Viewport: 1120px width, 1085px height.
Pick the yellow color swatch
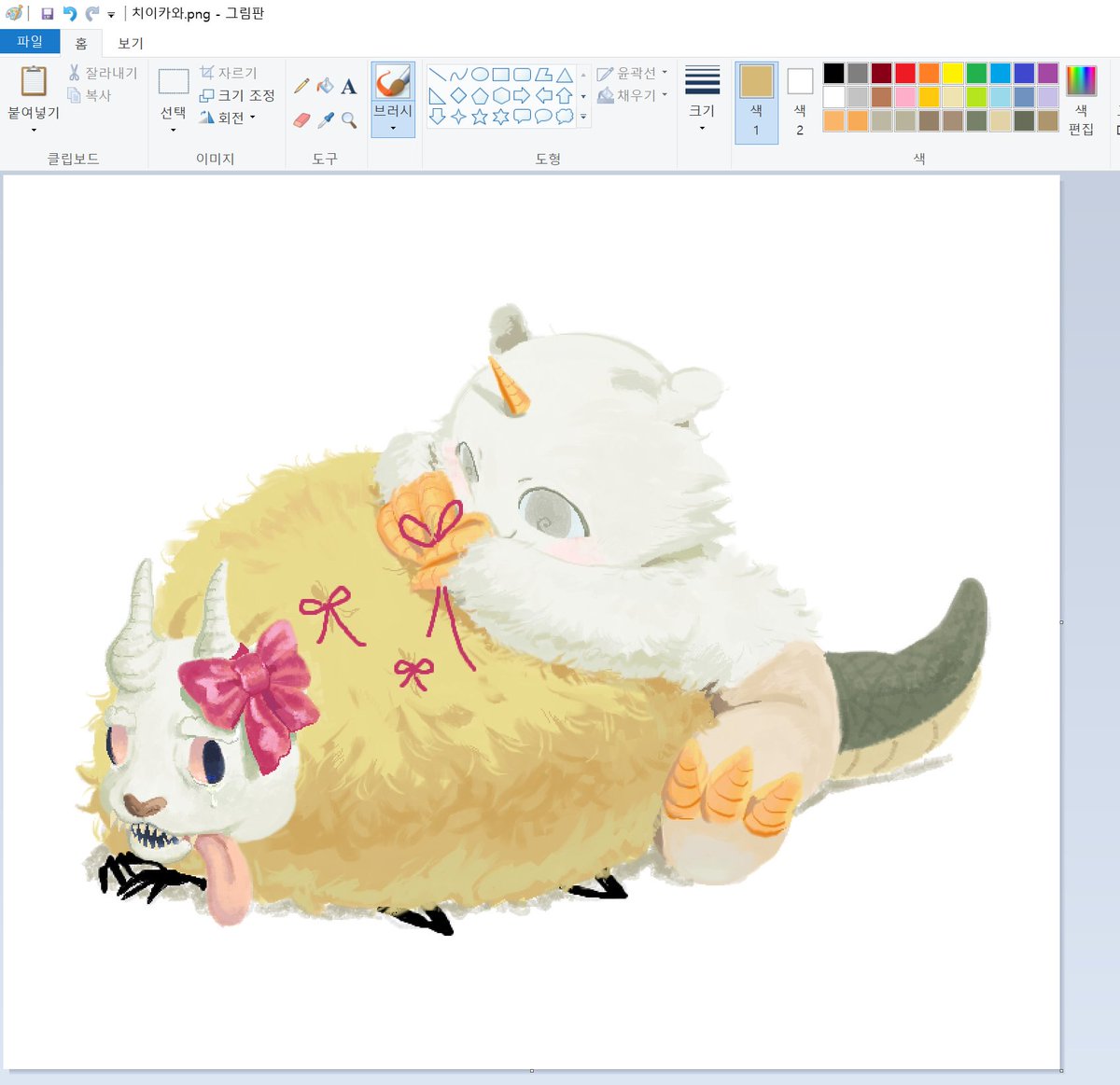click(953, 73)
